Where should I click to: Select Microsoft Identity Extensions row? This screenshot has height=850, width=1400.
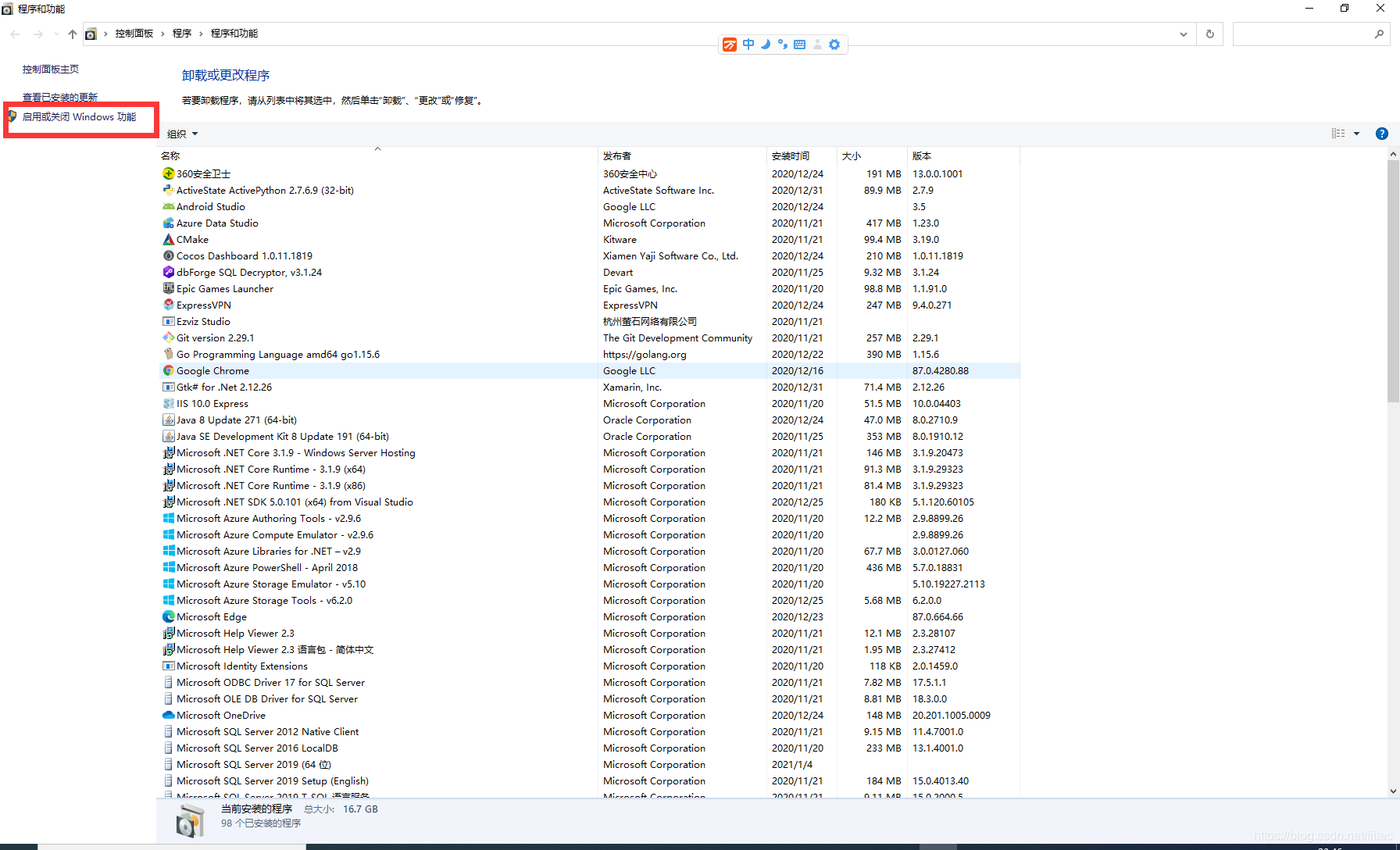[590, 666]
